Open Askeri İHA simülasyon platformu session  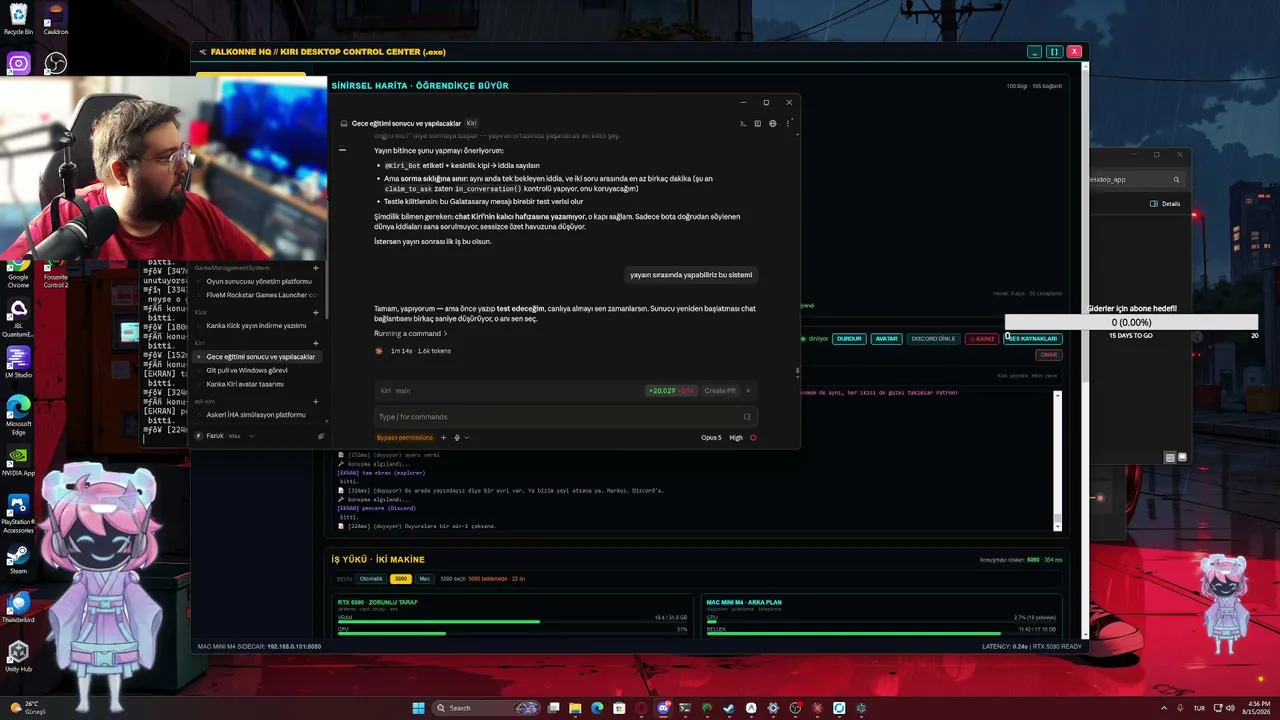point(256,415)
